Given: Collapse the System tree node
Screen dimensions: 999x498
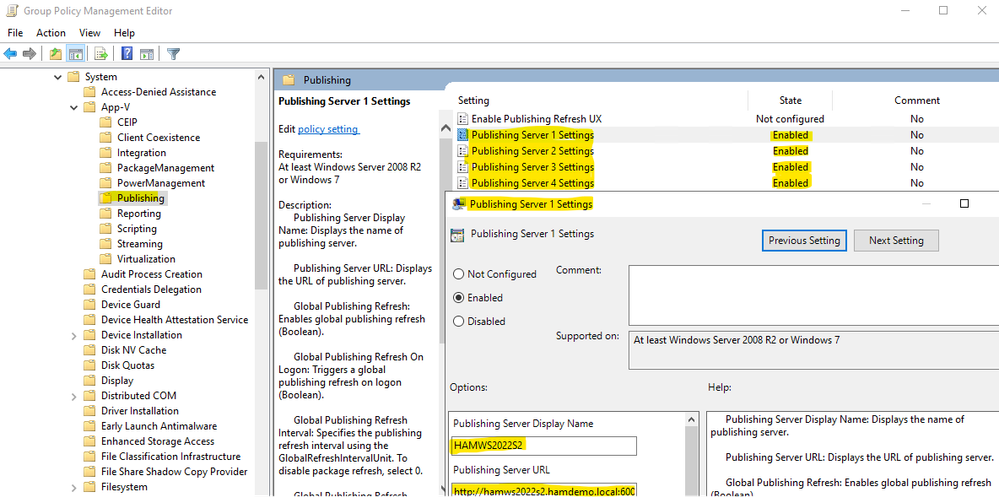Looking at the screenshot, I should pos(58,77).
